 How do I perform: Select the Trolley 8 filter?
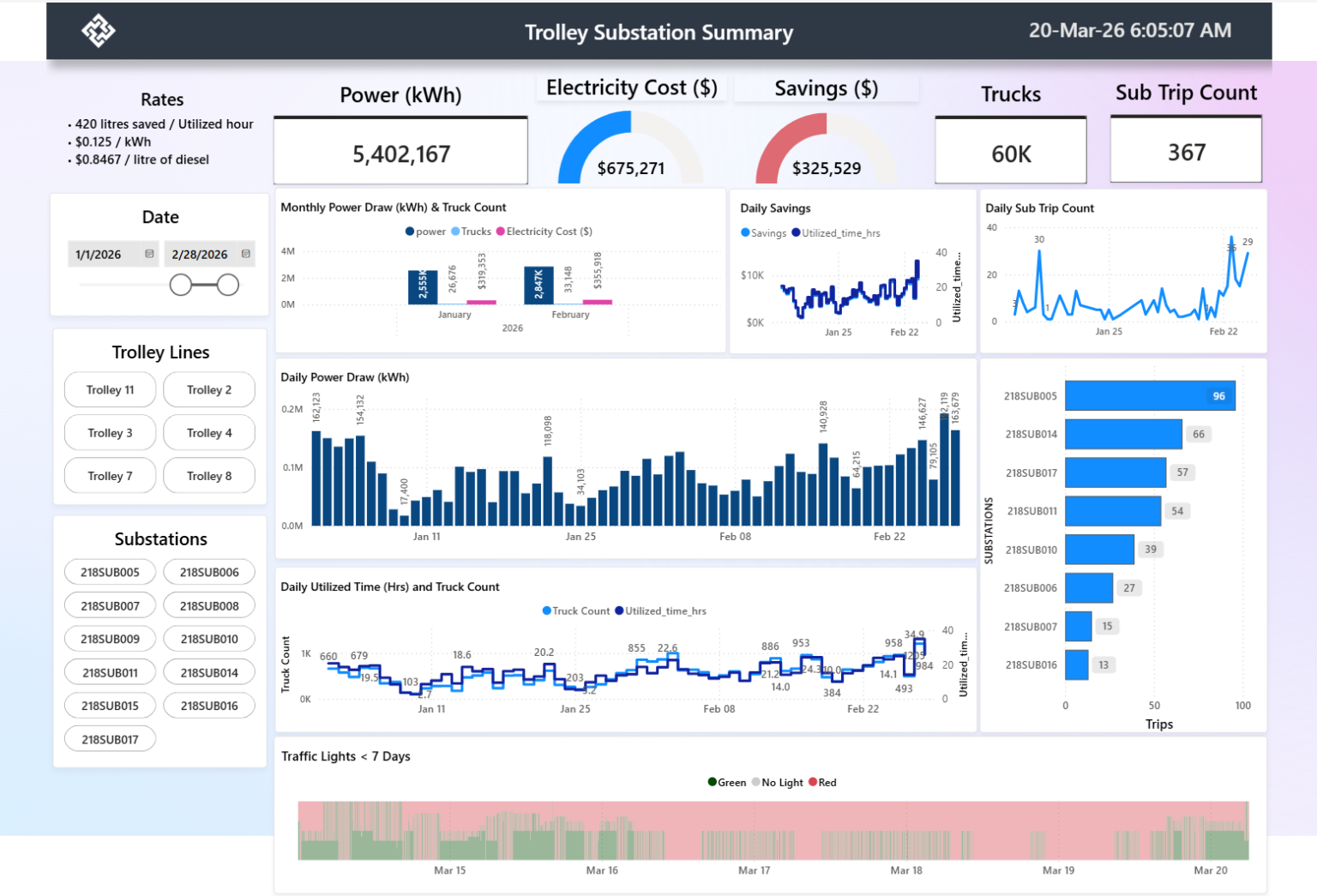point(208,475)
